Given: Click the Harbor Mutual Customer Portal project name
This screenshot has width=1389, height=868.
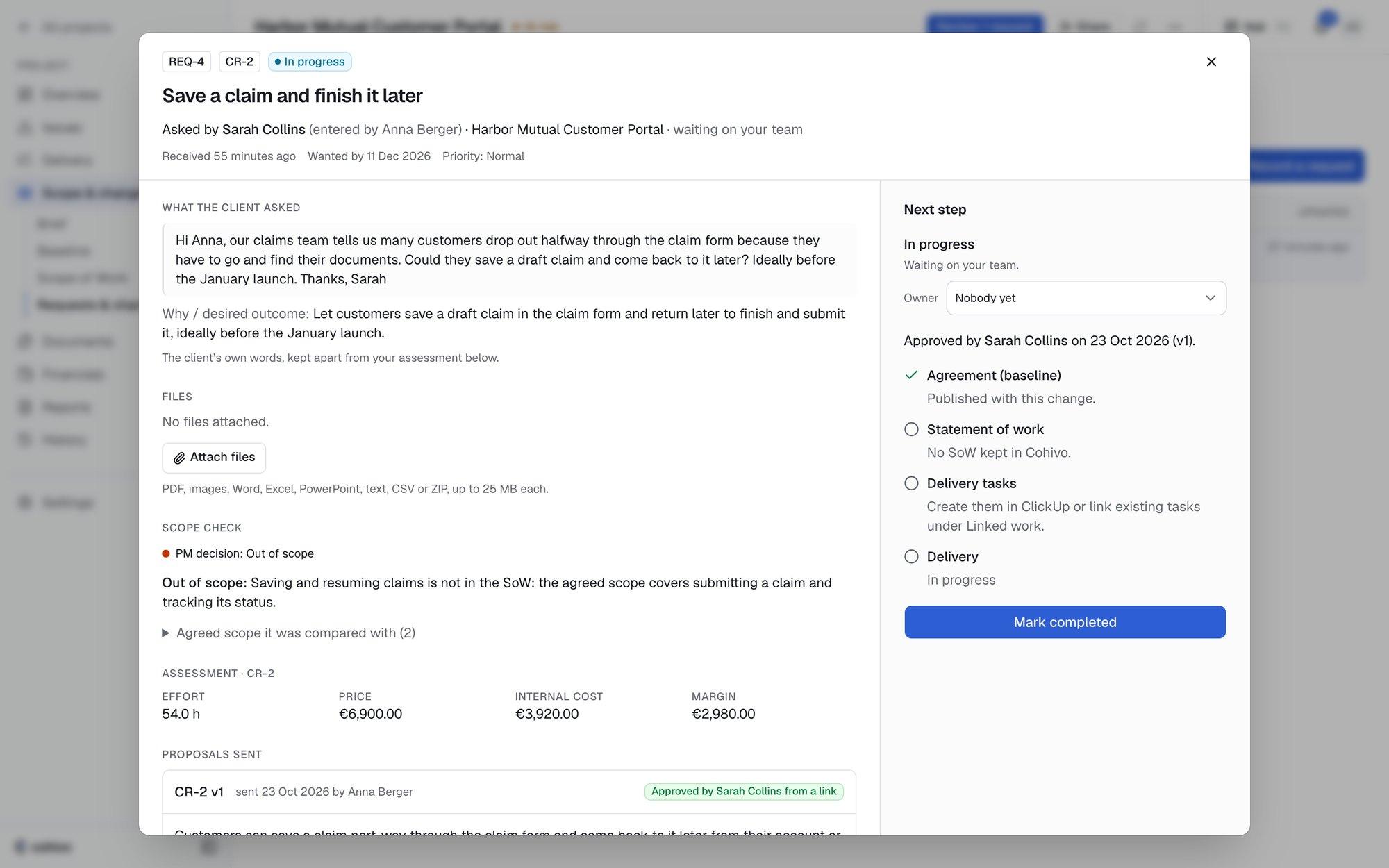Looking at the screenshot, I should click(x=567, y=130).
